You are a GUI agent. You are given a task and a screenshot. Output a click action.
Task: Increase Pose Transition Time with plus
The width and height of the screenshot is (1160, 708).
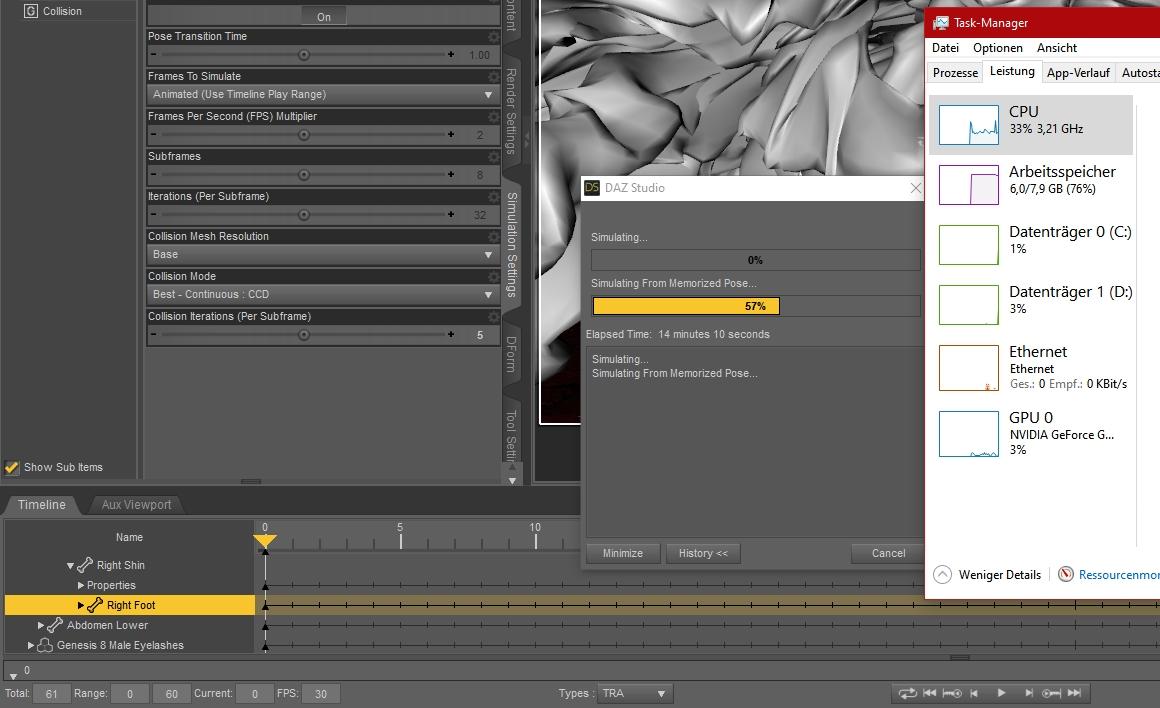451,55
